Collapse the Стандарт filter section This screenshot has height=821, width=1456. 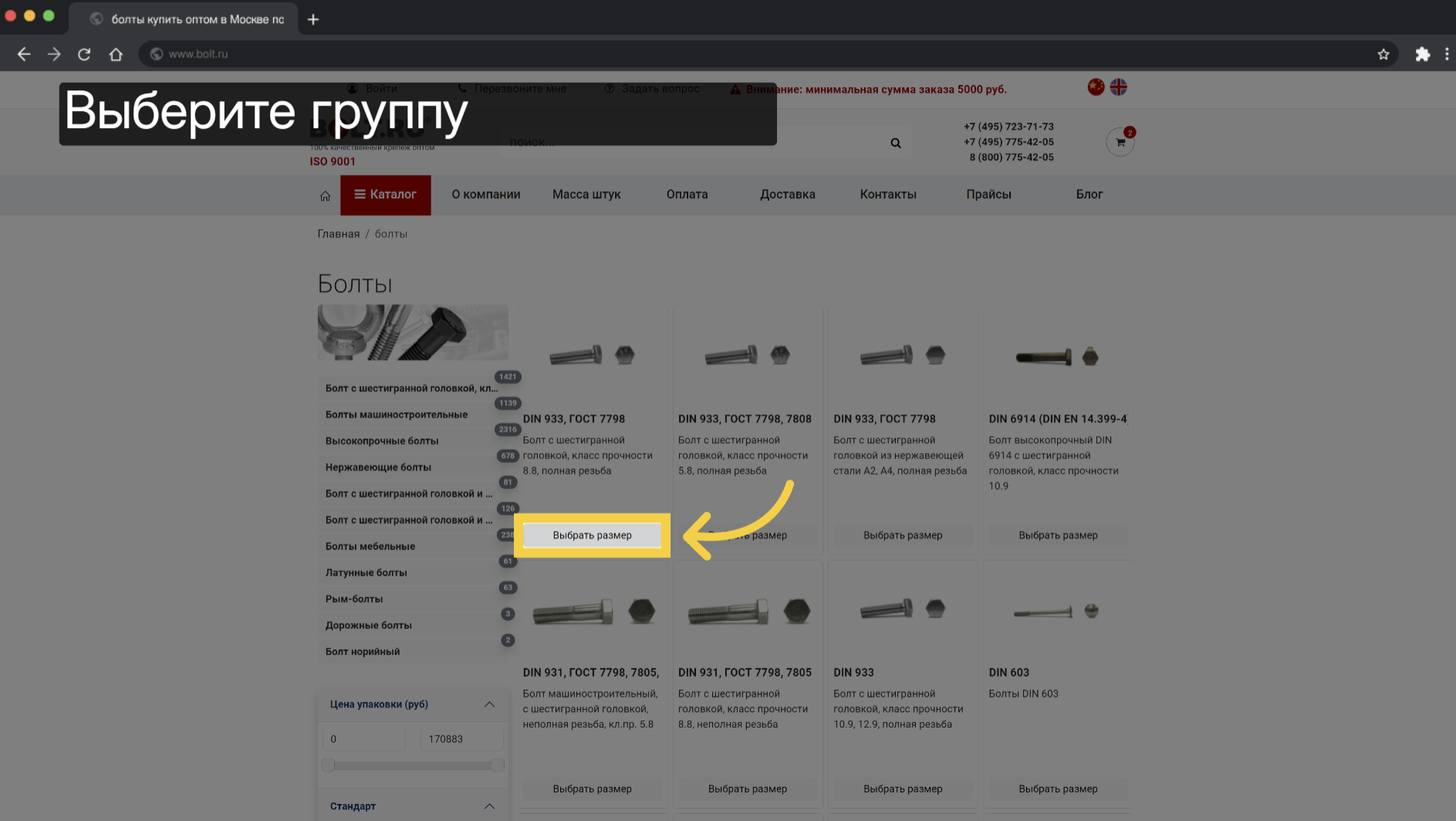(x=489, y=806)
